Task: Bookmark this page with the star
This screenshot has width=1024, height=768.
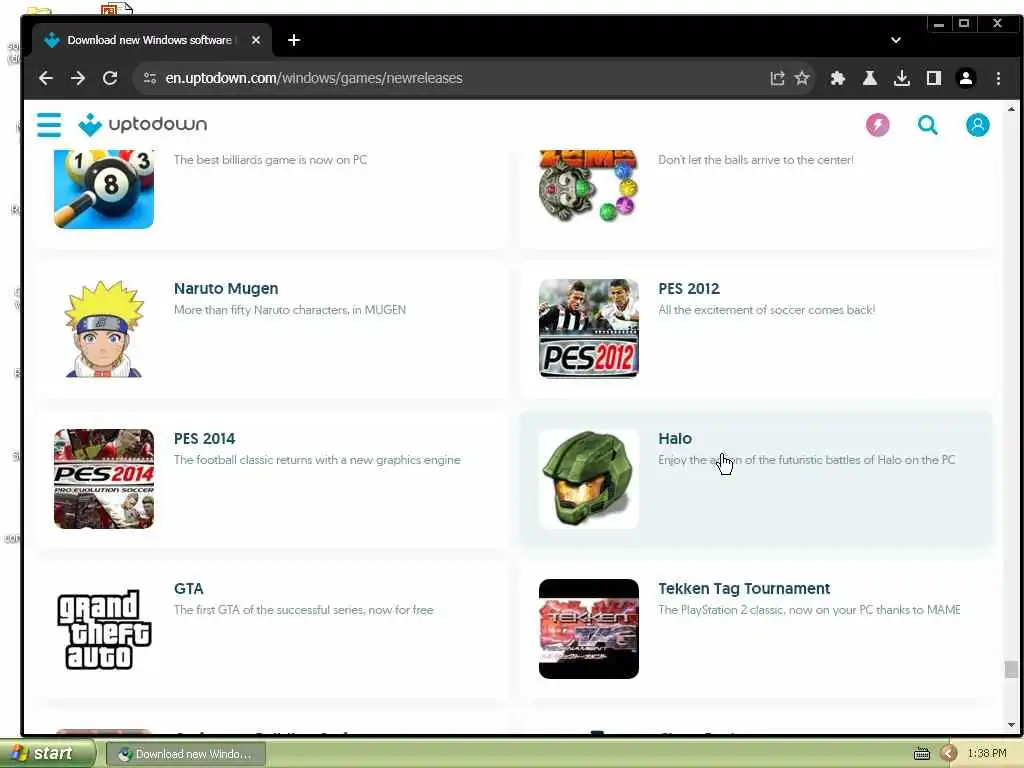Action: point(802,78)
